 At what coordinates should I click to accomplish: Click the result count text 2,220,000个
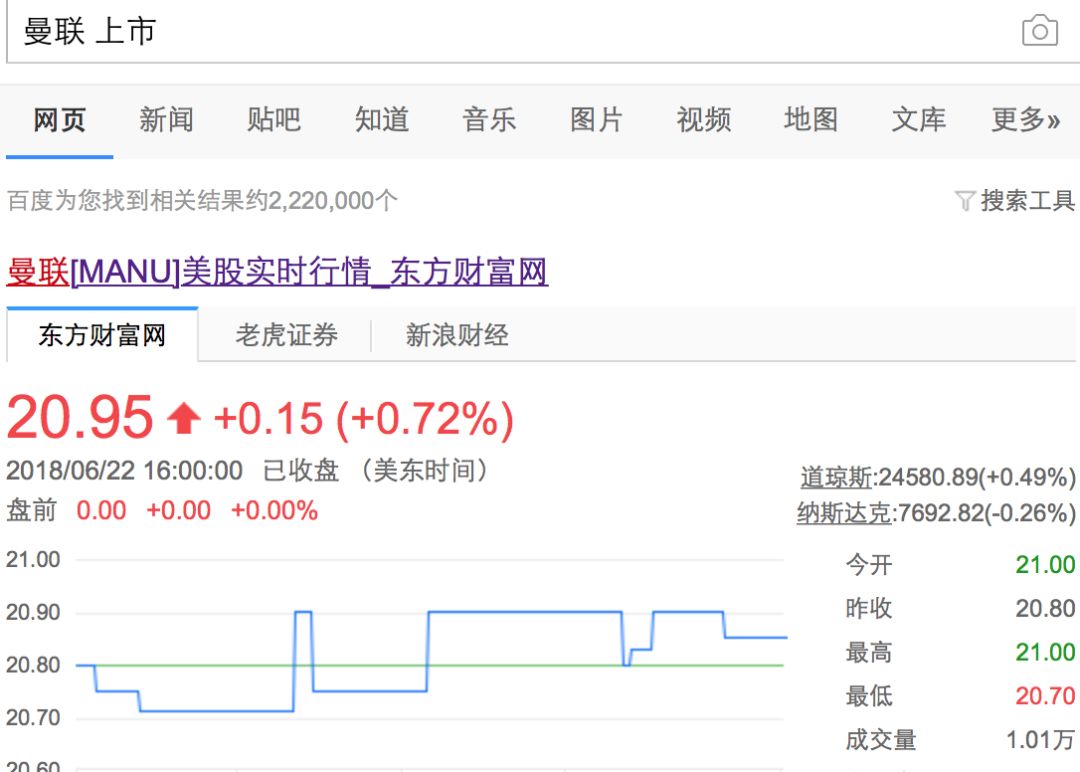332,201
